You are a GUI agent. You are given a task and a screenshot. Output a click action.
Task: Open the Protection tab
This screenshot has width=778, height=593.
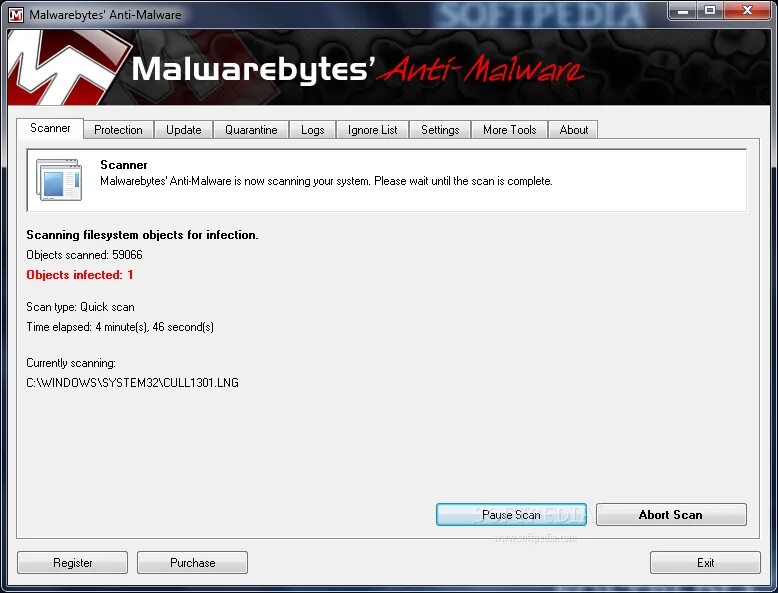[x=118, y=130]
